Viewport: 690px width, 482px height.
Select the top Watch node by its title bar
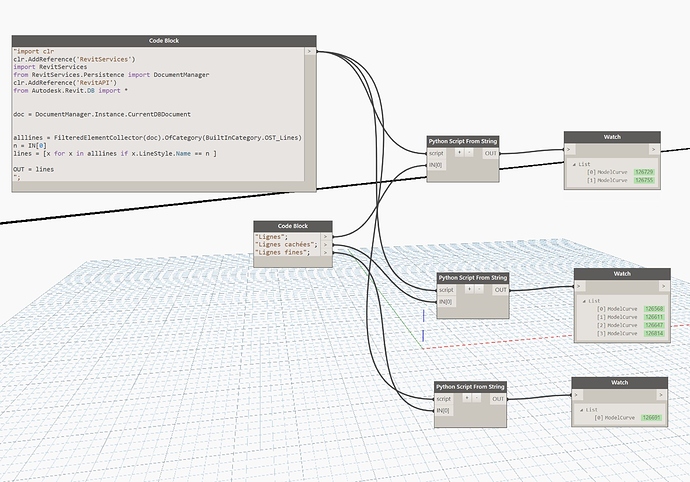[x=611, y=137]
